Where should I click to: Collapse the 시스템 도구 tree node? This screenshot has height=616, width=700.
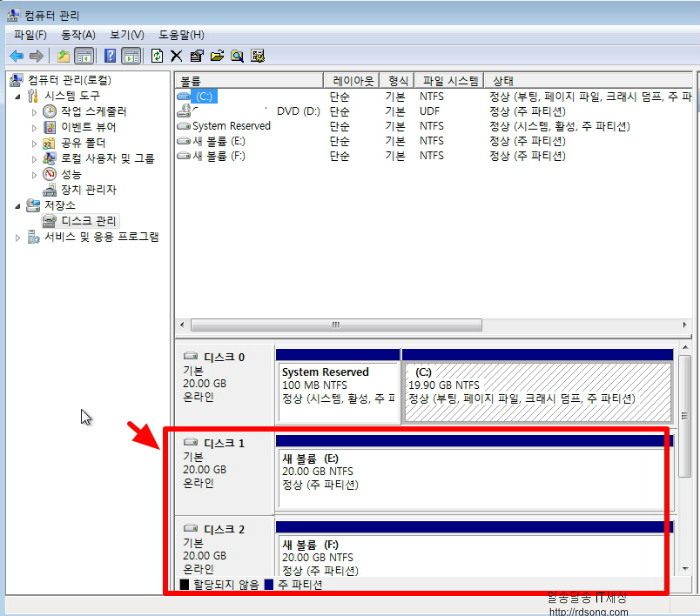click(18, 96)
